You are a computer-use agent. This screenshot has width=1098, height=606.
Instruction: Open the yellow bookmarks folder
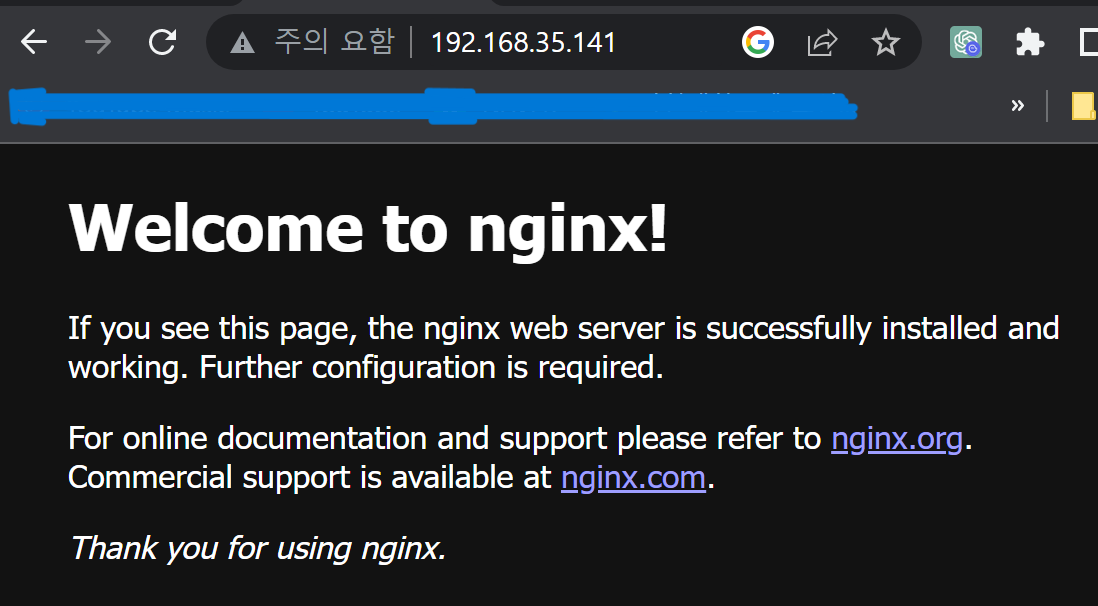pos(1084,106)
